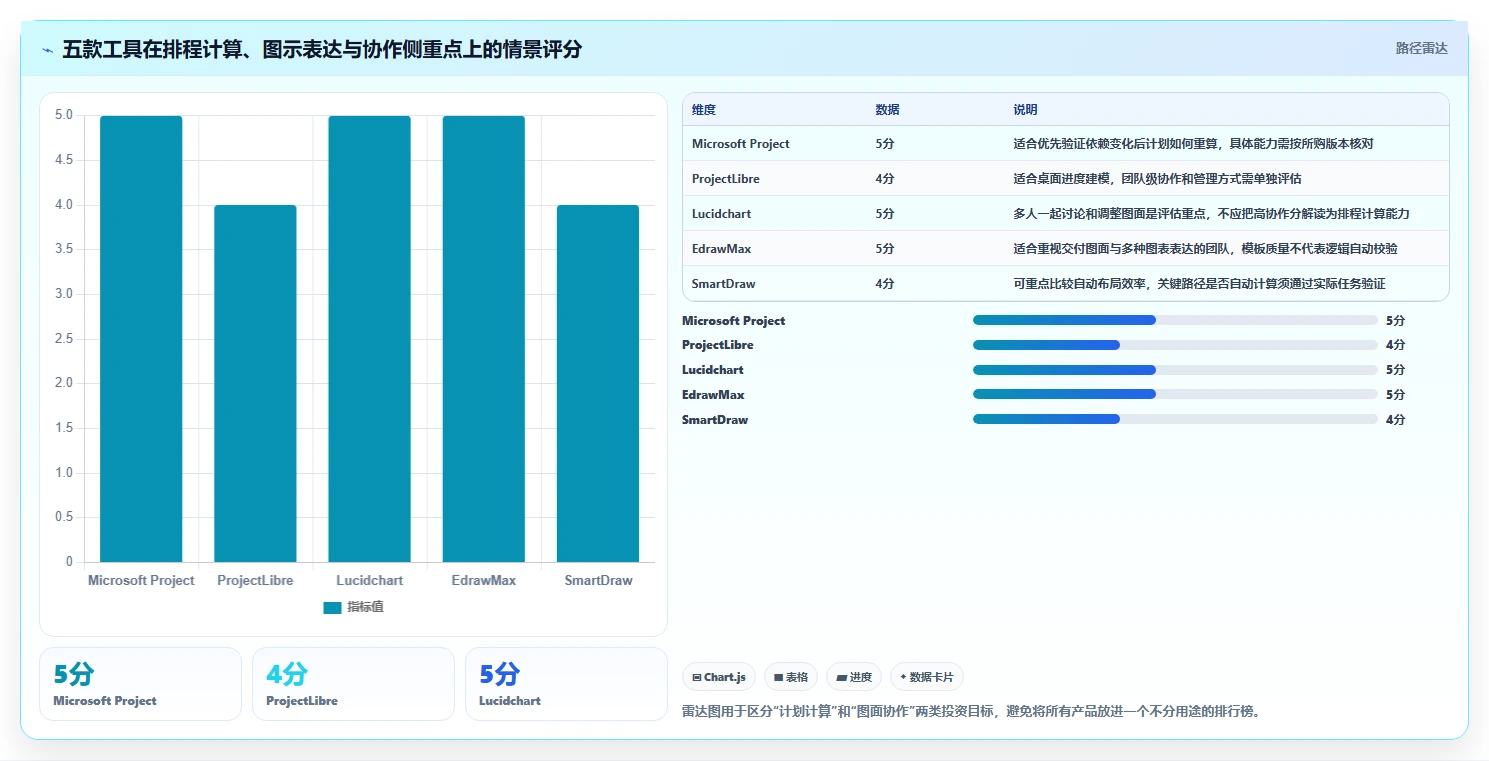
Task: Toggle the 指标值 legend color box
Action: point(332,607)
